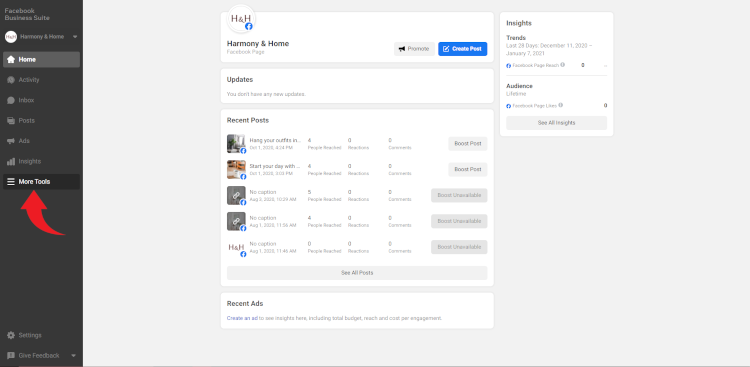Expand the Give Feedback dropdown arrow
This screenshot has height=367, width=750.
click(x=73, y=356)
